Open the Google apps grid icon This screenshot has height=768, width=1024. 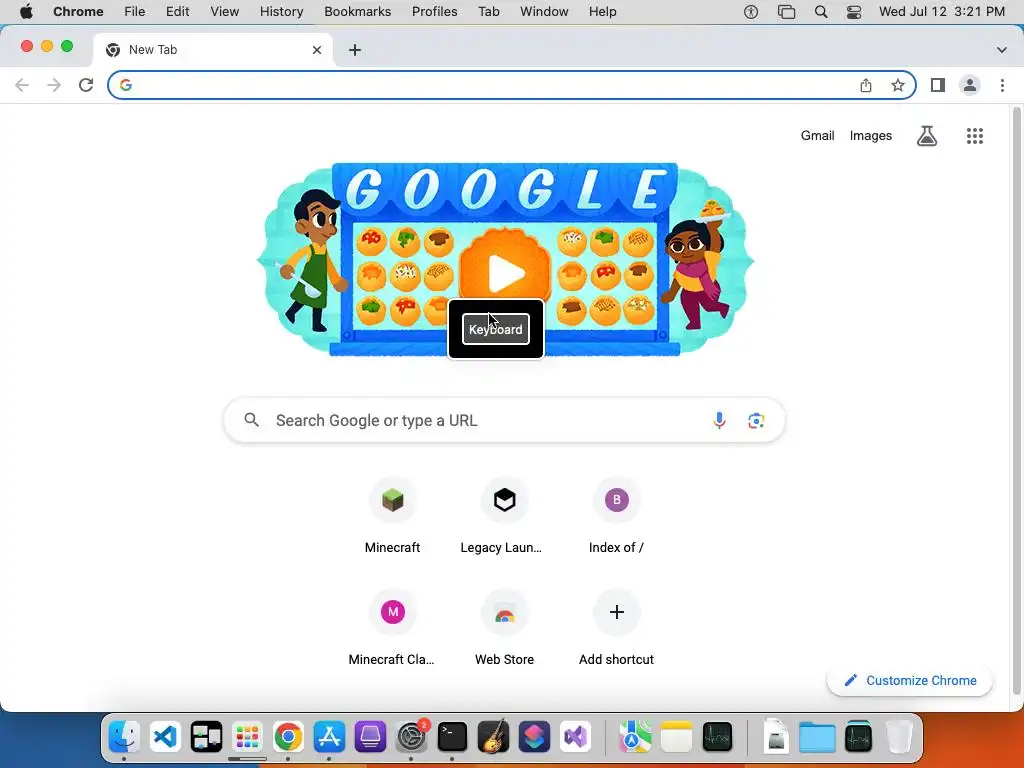click(x=975, y=136)
